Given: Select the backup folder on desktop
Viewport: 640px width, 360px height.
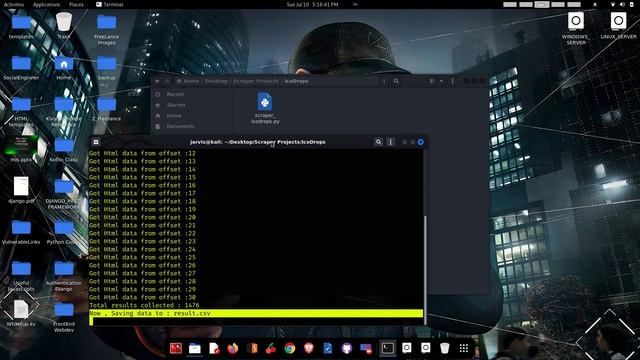Looking at the screenshot, I should (x=107, y=68).
